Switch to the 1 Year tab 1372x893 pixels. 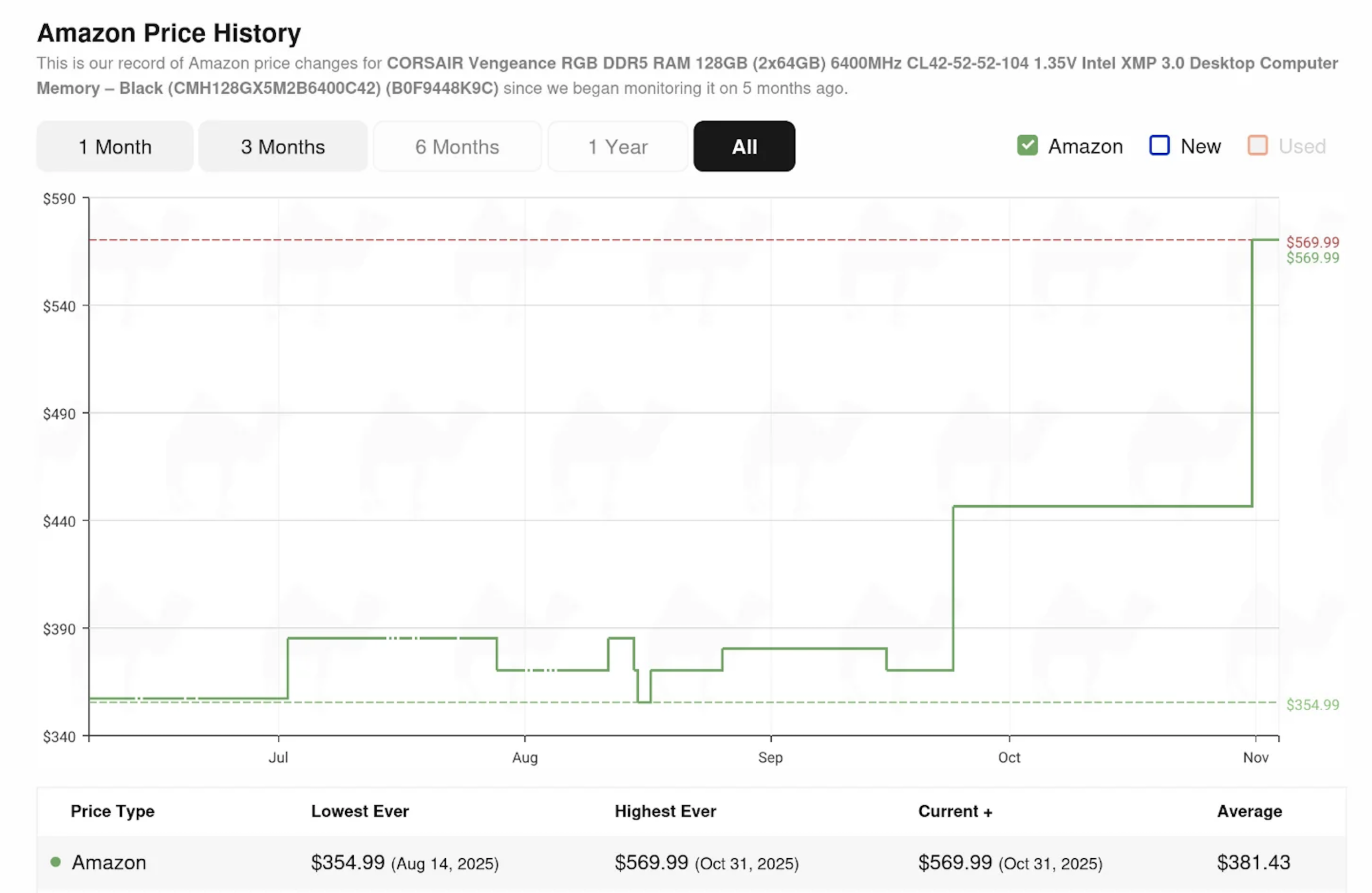(617, 146)
